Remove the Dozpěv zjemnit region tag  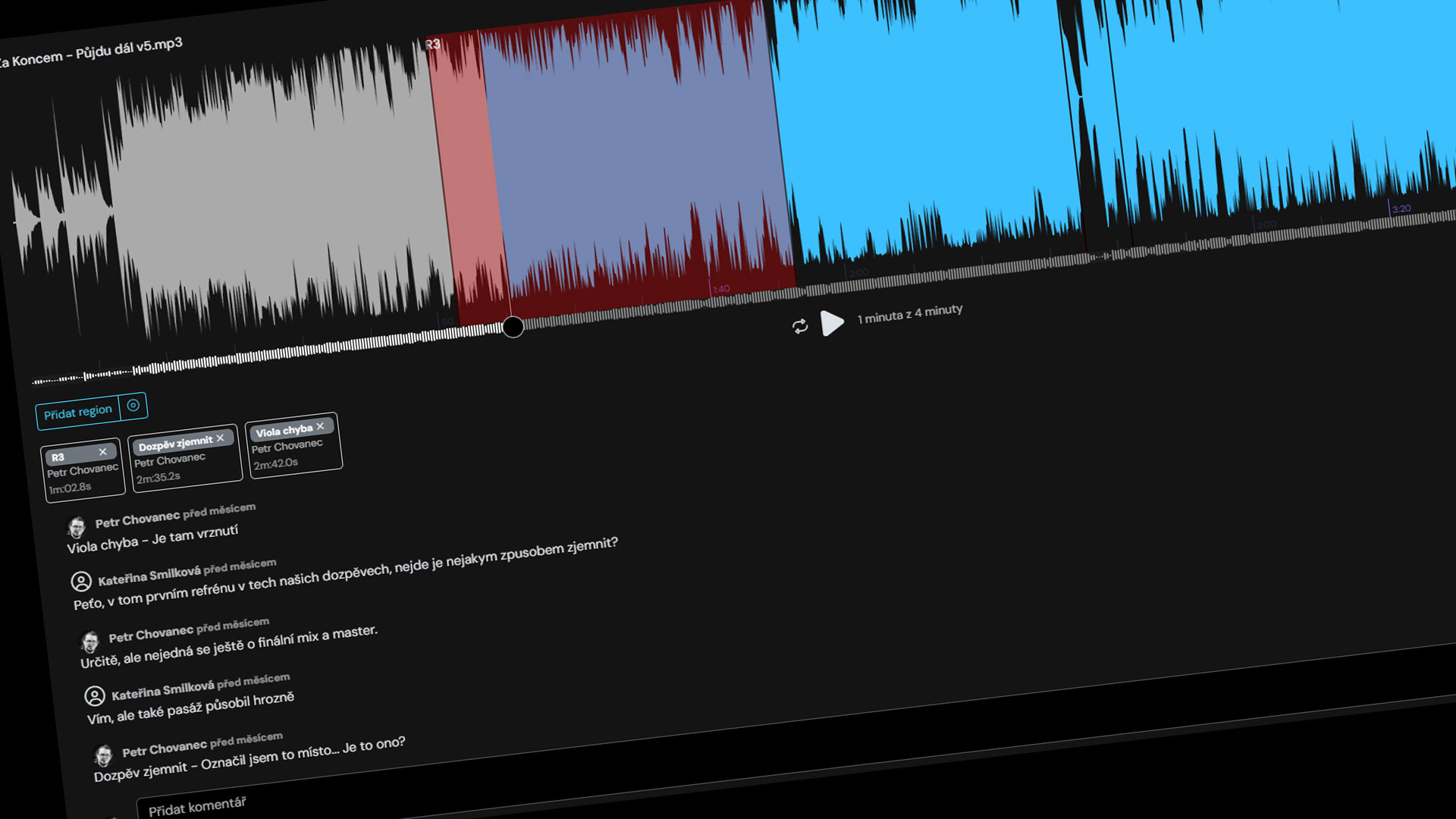coord(221,438)
